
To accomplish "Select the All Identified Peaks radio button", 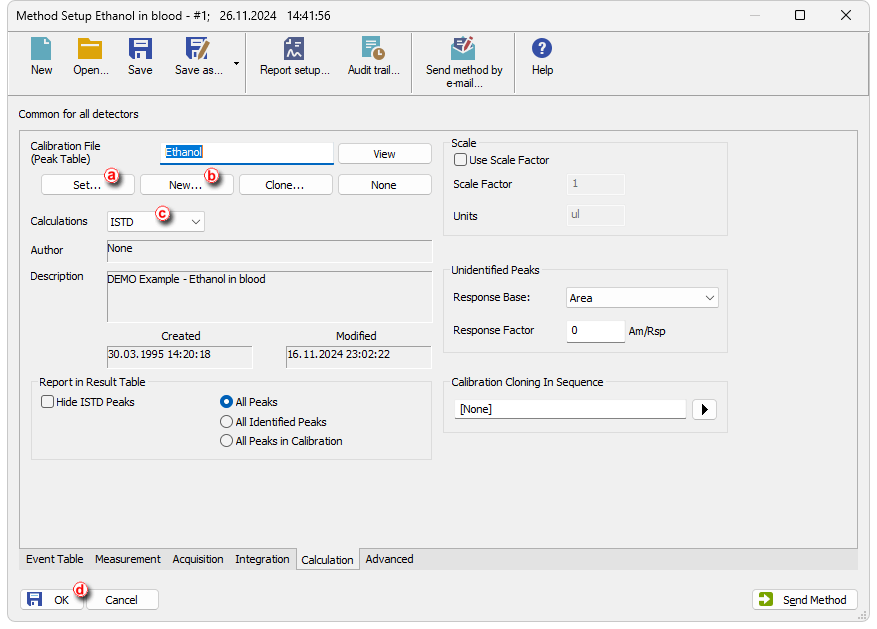I will click(227, 421).
